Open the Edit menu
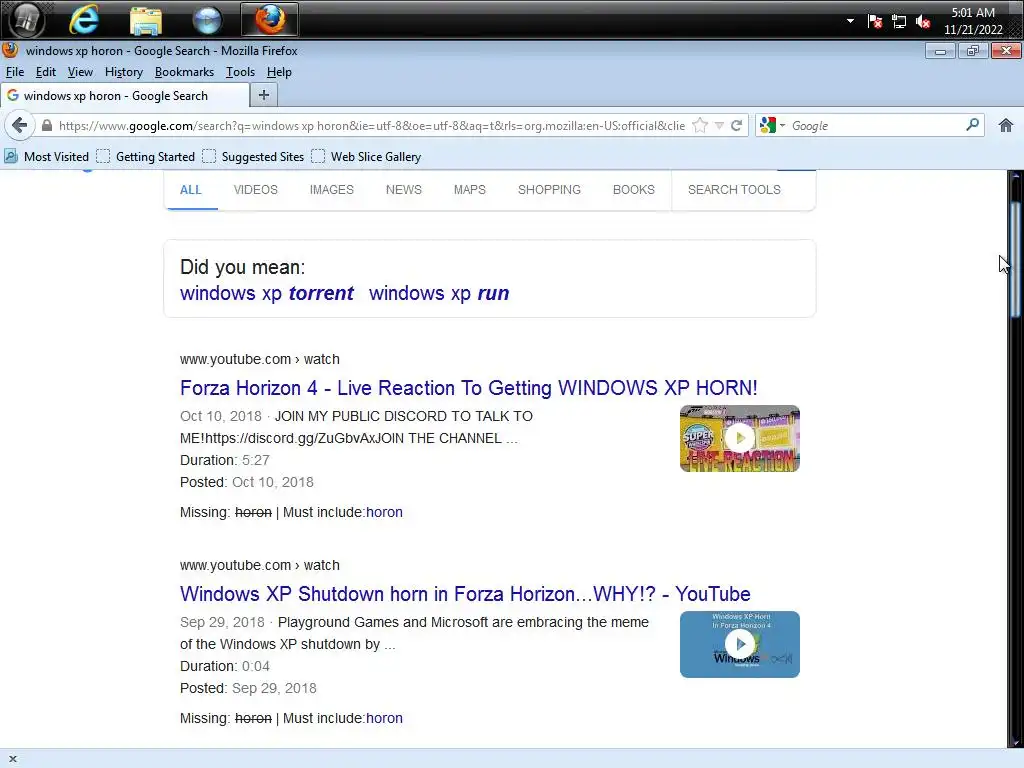 point(46,72)
